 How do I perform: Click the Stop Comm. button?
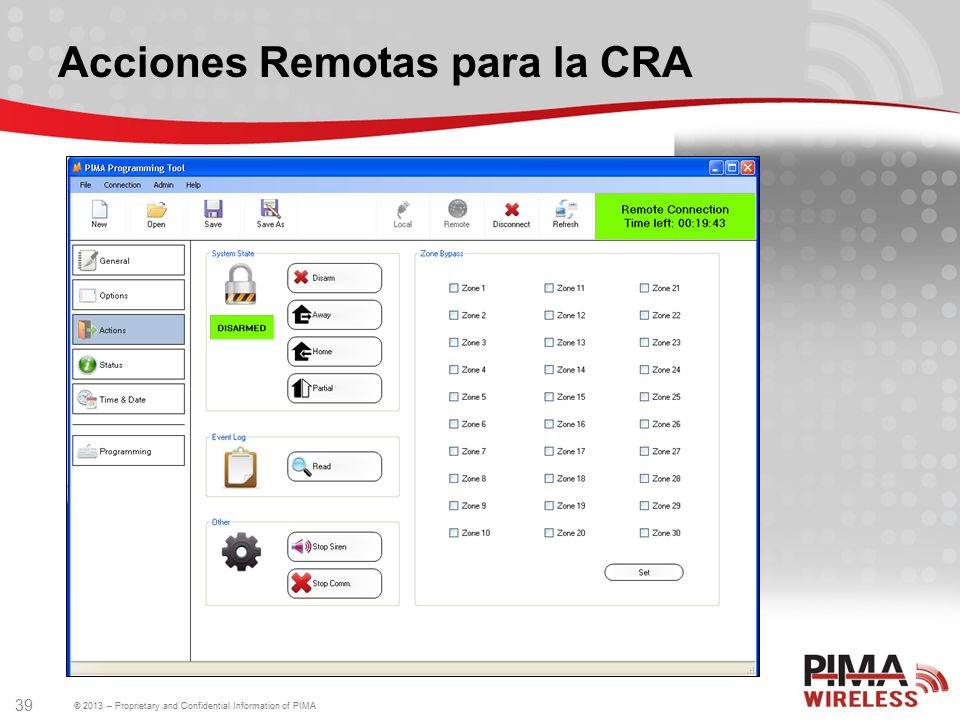click(334, 583)
